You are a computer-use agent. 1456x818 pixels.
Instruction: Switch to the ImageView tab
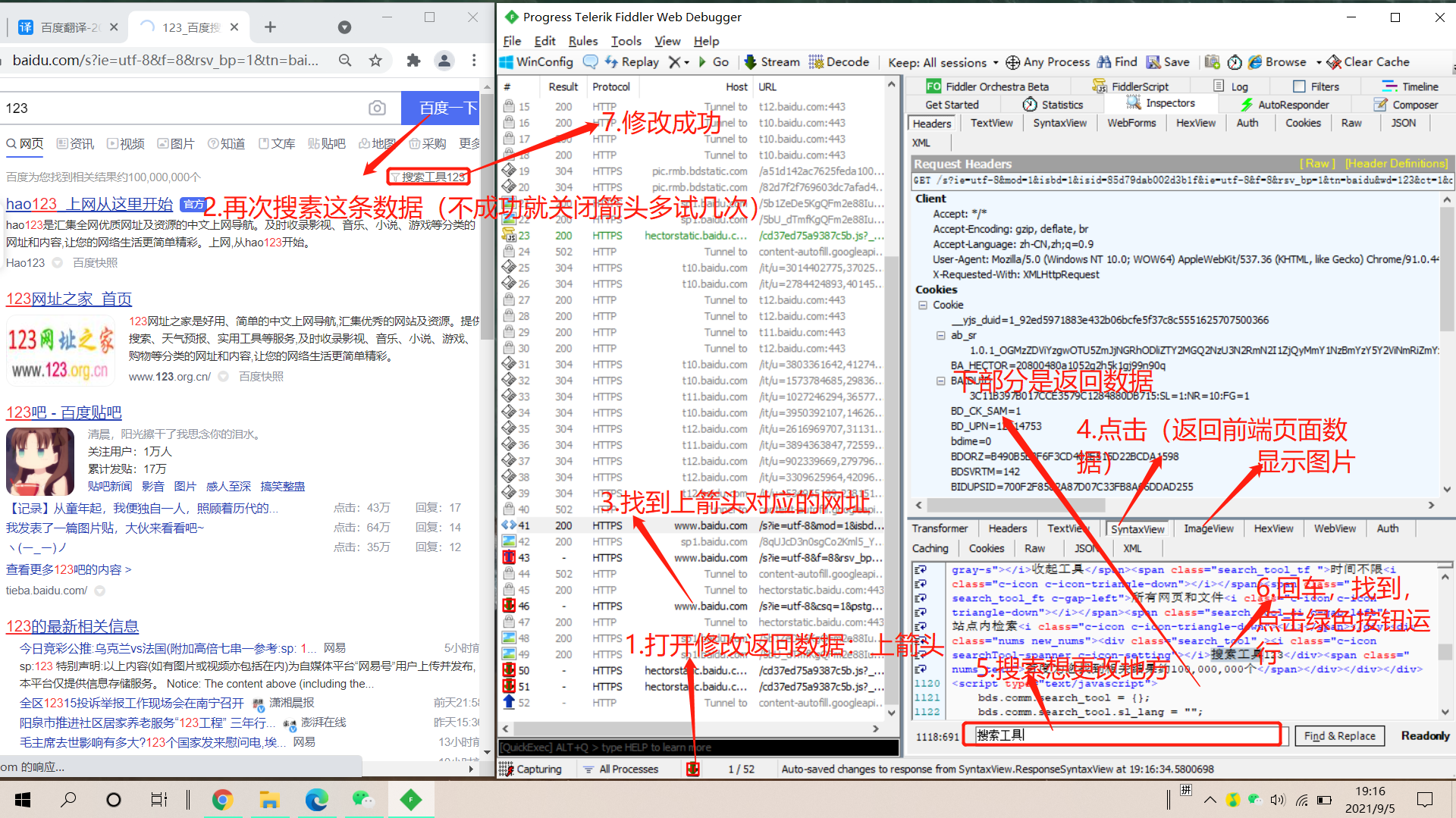pos(1209,528)
